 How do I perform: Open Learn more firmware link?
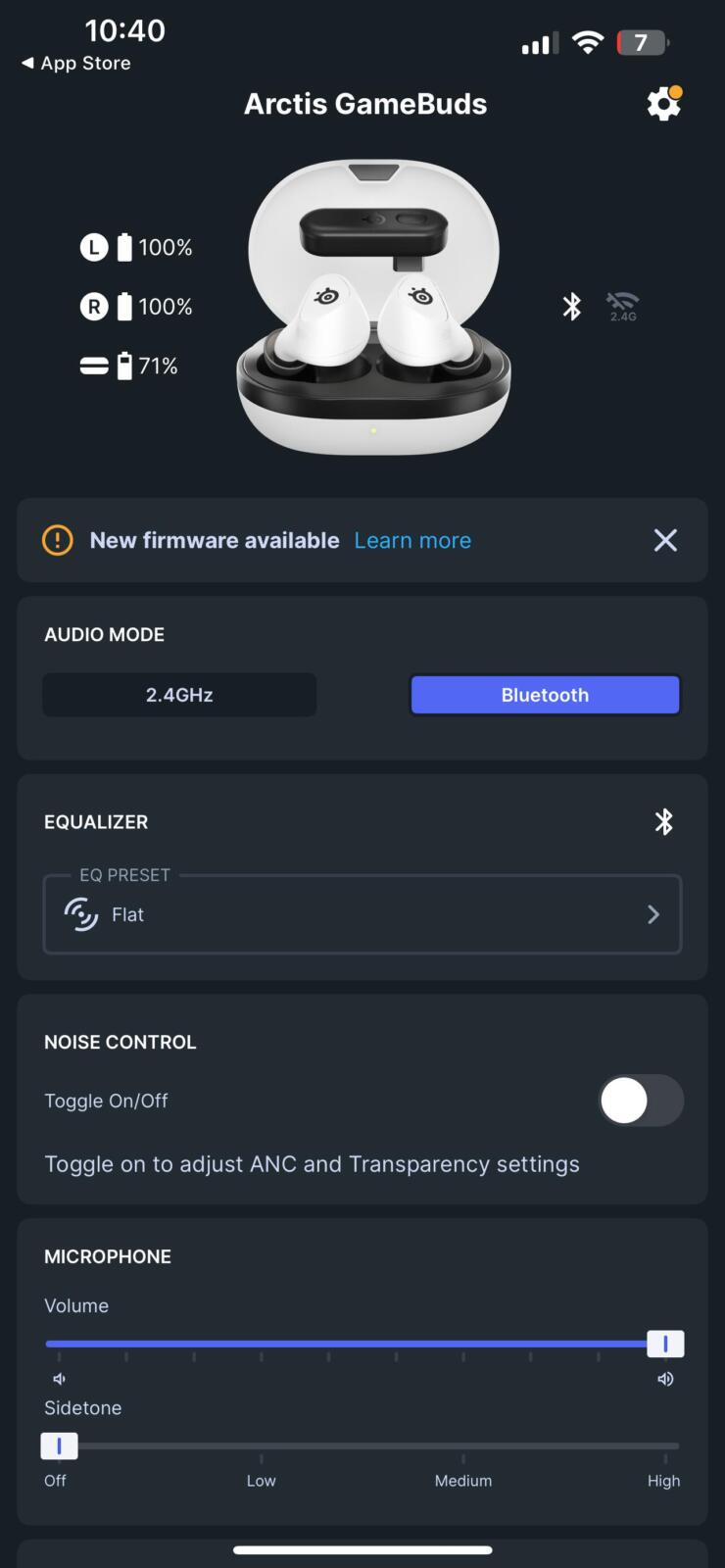point(412,540)
